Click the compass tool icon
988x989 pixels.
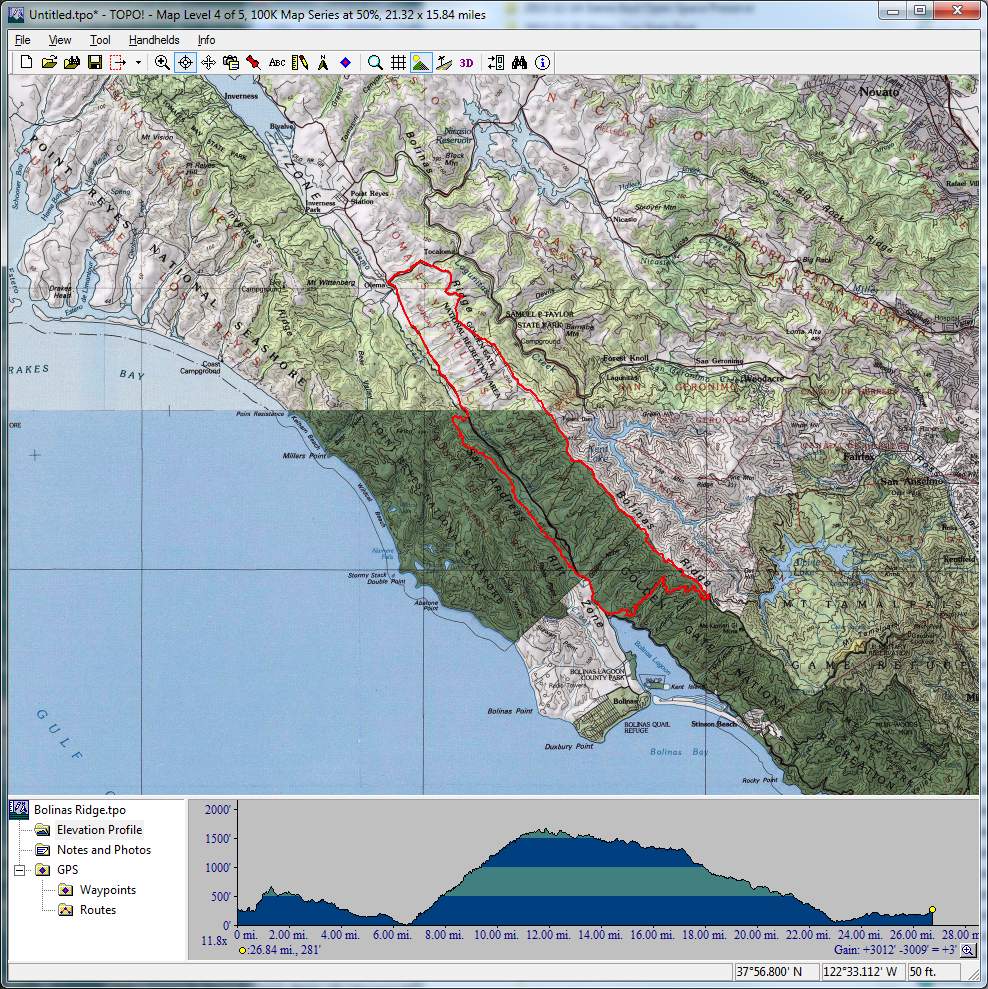coord(323,62)
